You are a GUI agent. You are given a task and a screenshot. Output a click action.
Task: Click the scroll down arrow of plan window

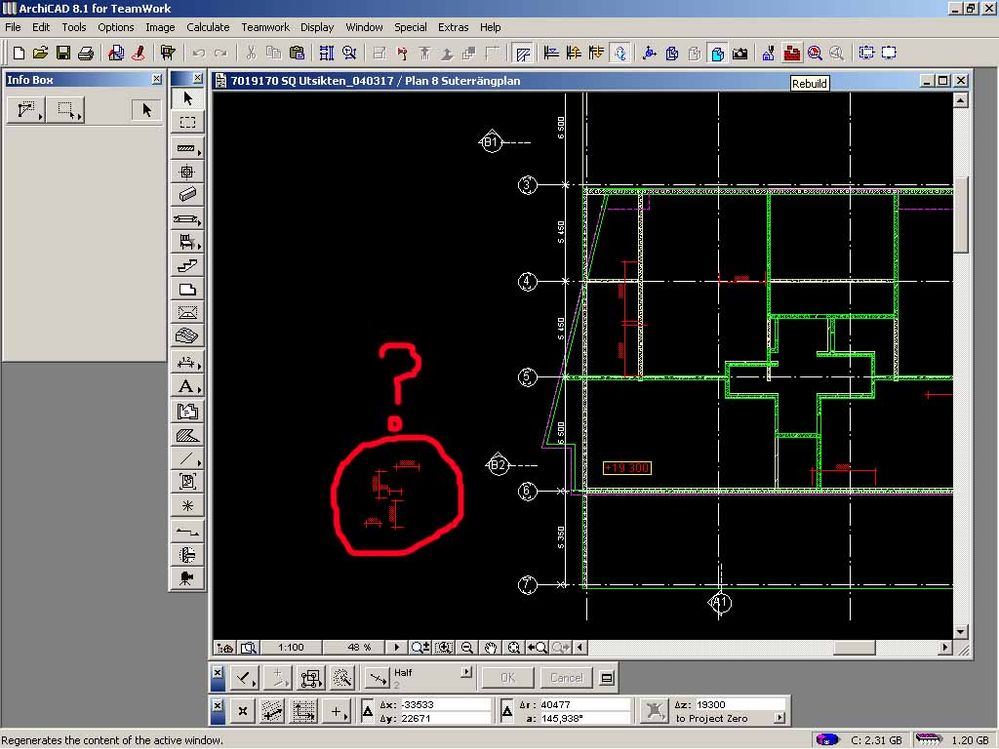pos(961,632)
